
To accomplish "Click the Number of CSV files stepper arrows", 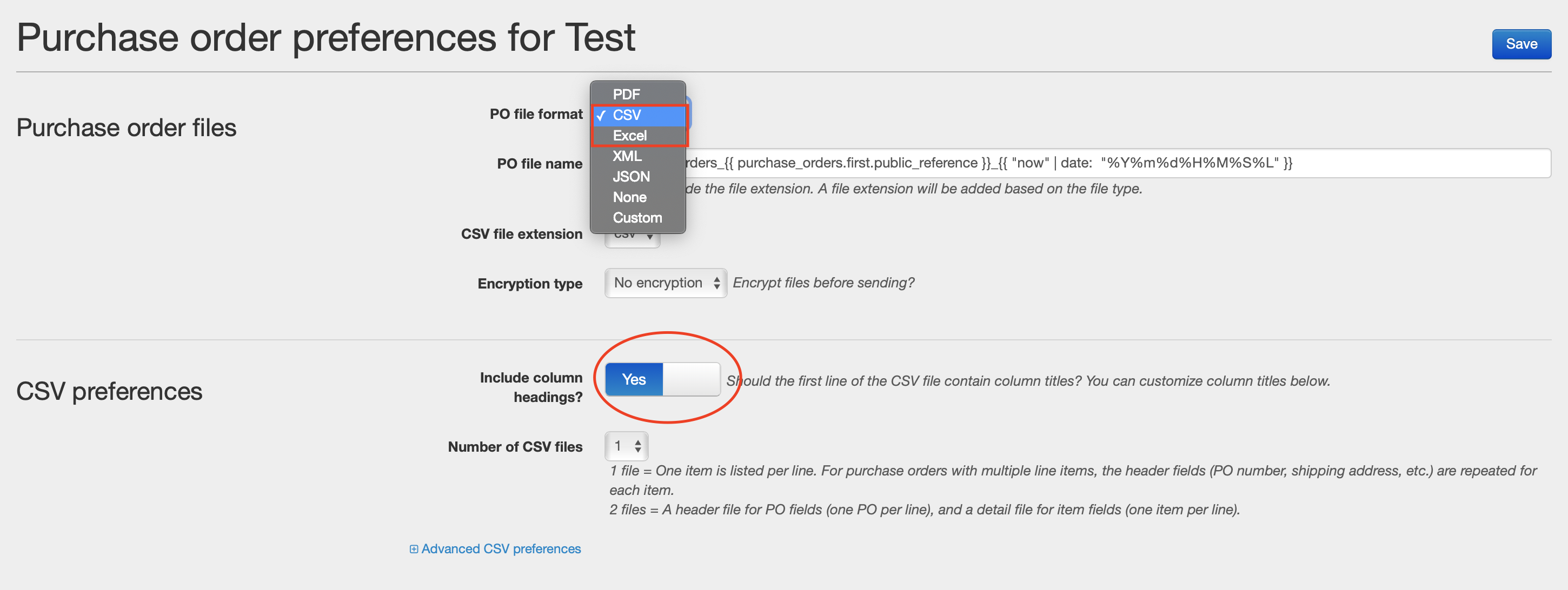I will click(637, 446).
